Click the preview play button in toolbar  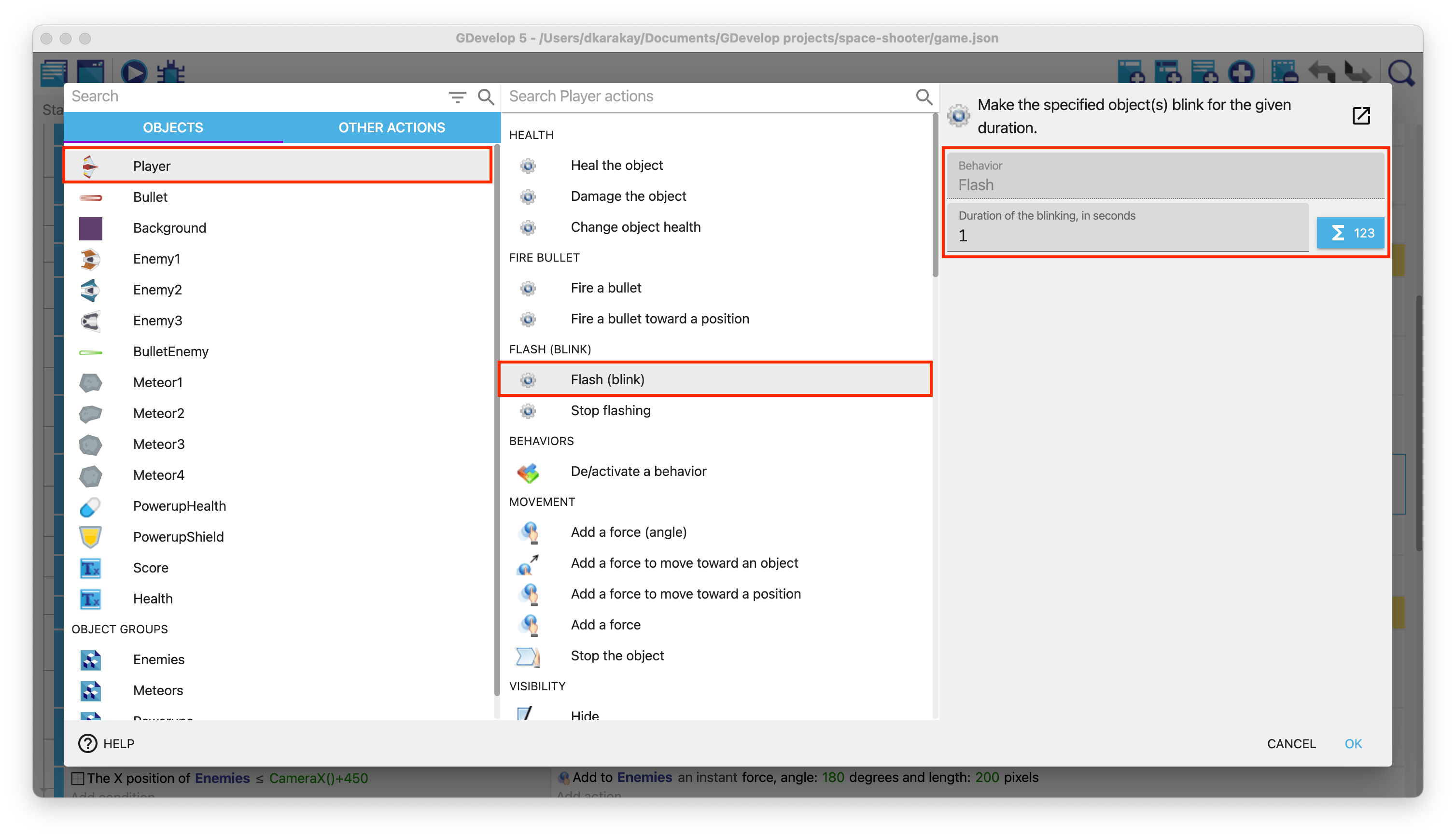[x=134, y=72]
